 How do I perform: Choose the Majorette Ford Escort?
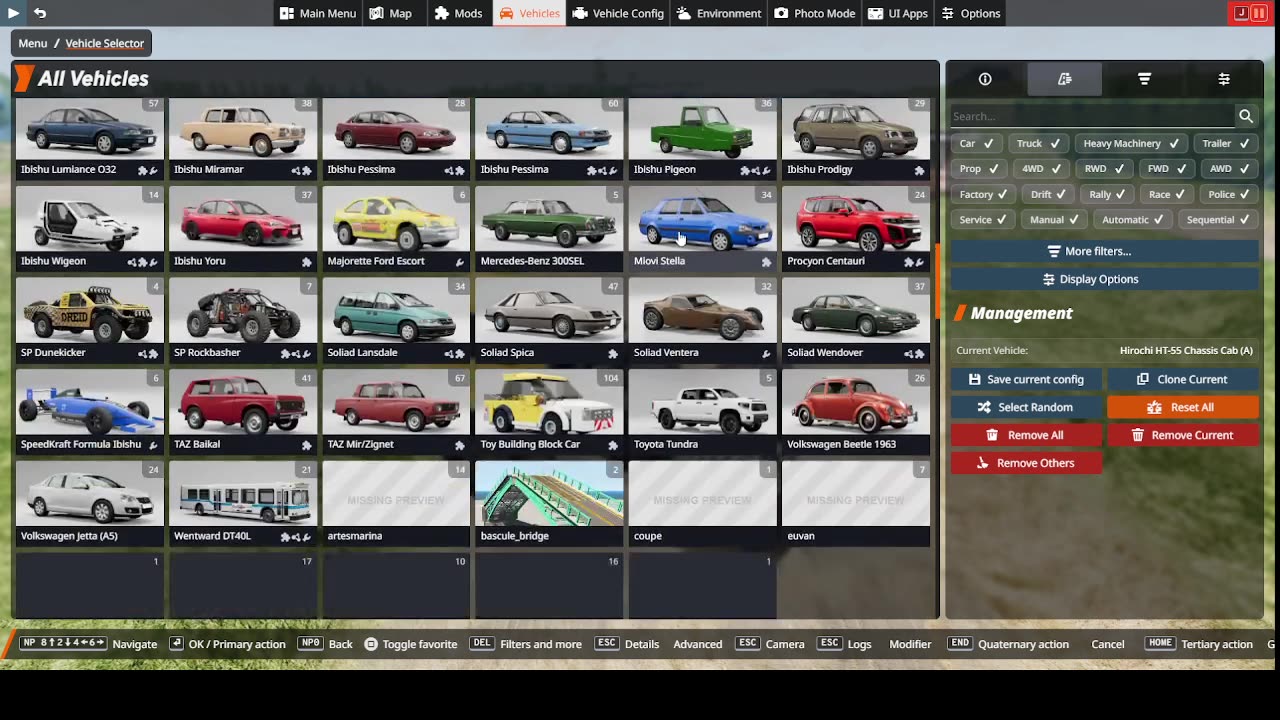coord(396,229)
